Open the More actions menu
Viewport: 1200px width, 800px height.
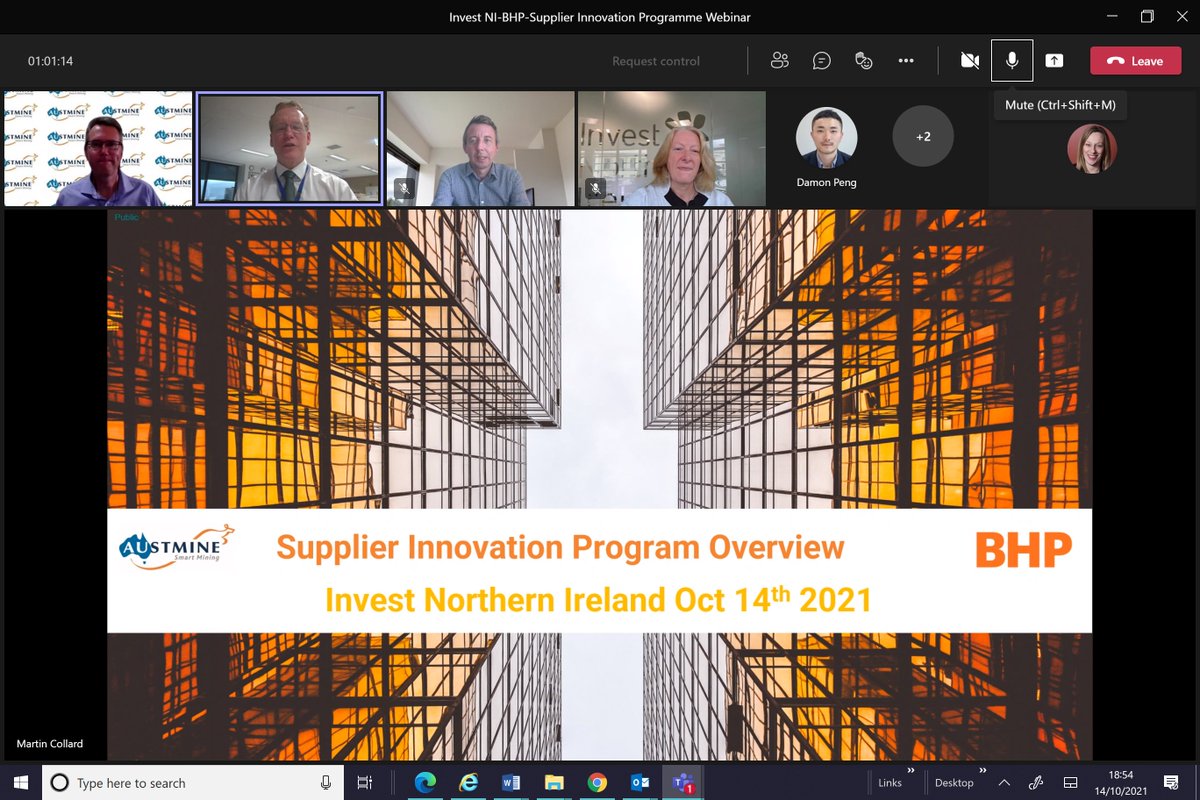click(x=906, y=60)
